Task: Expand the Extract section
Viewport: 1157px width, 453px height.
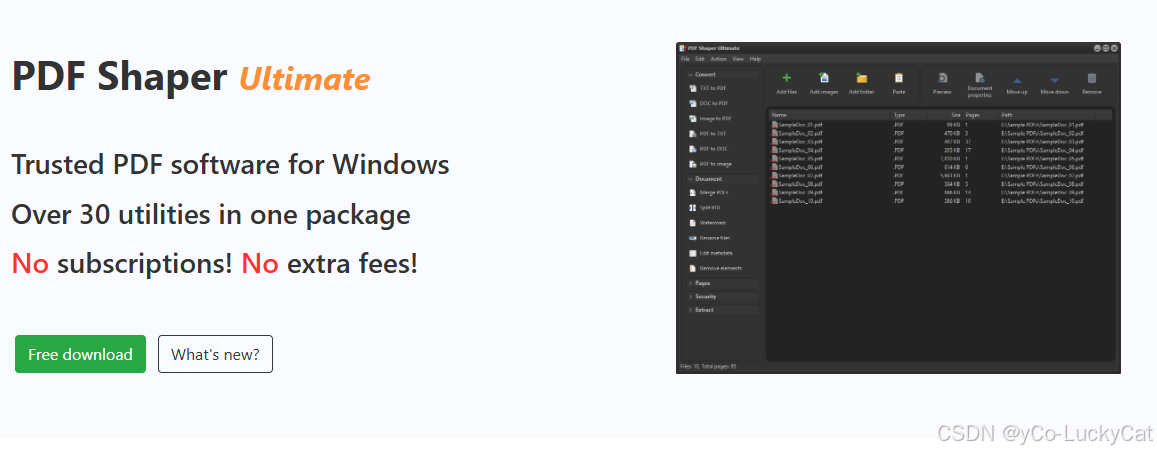Action: 722,310
